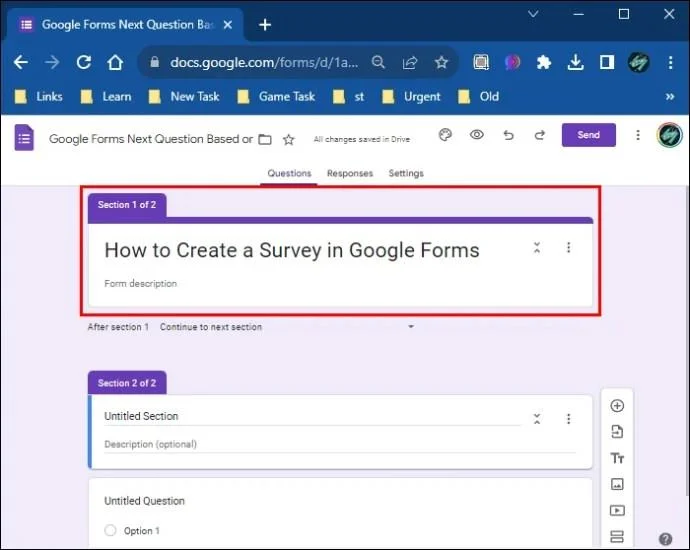Click the purple round extension icon
The width and height of the screenshot is (690, 550).
click(x=512, y=62)
